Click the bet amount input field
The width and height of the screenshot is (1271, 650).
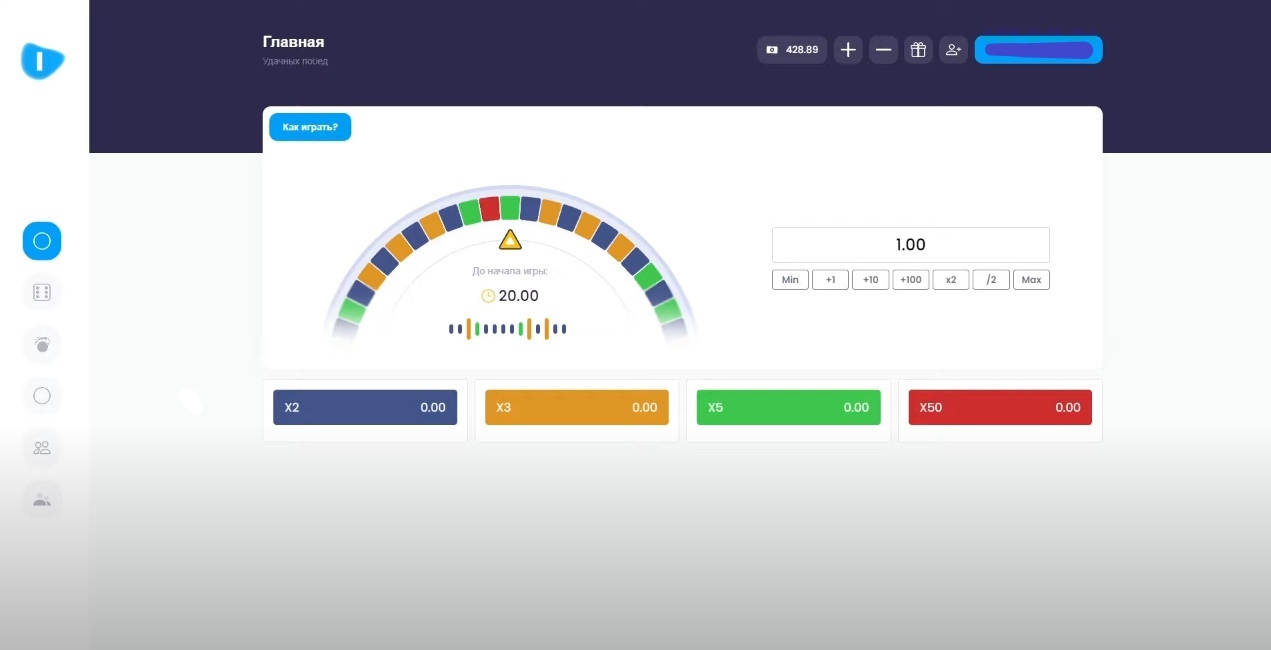click(910, 245)
